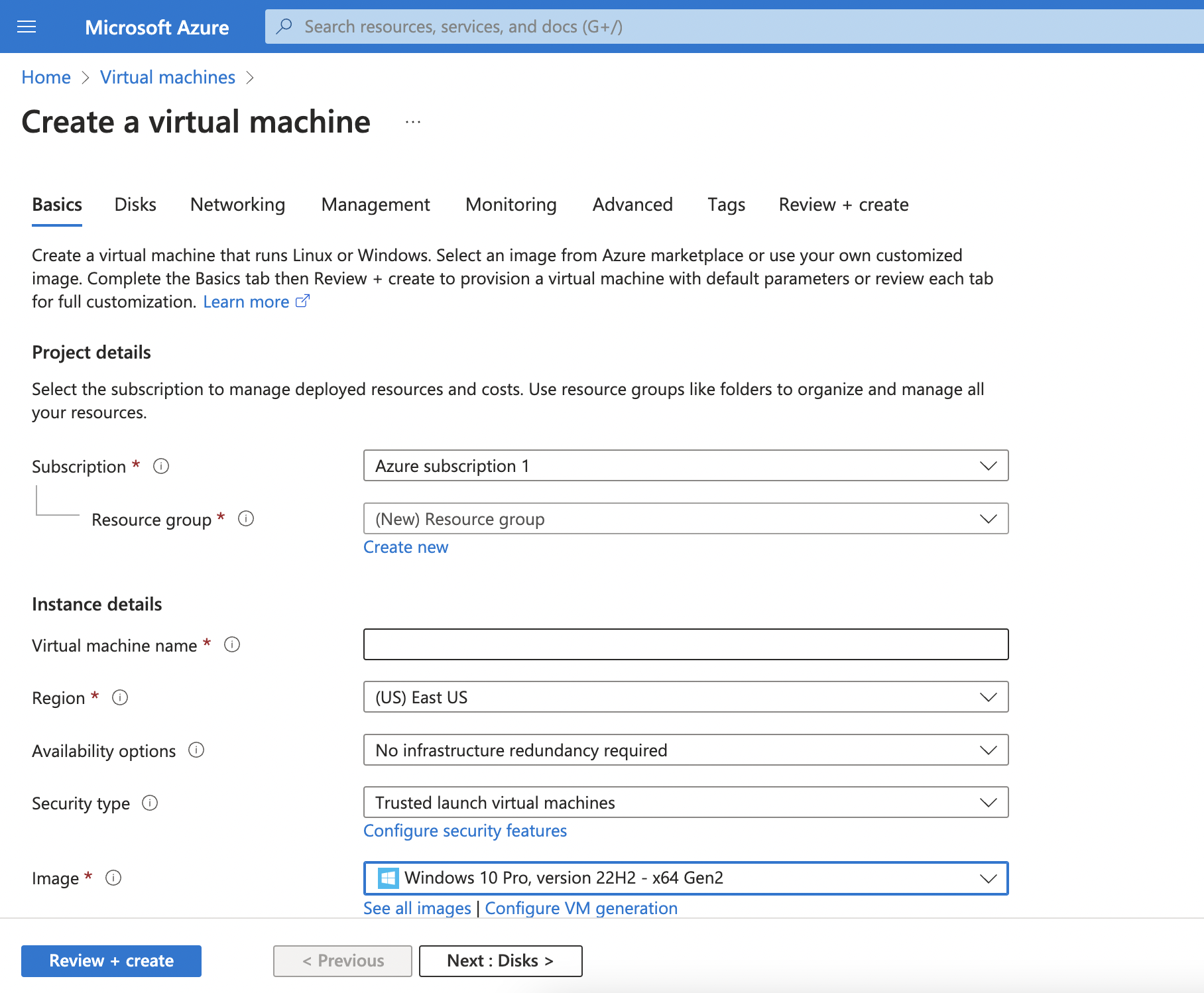The width and height of the screenshot is (1204, 993).
Task: Click the search magnifier icon
Action: (284, 27)
